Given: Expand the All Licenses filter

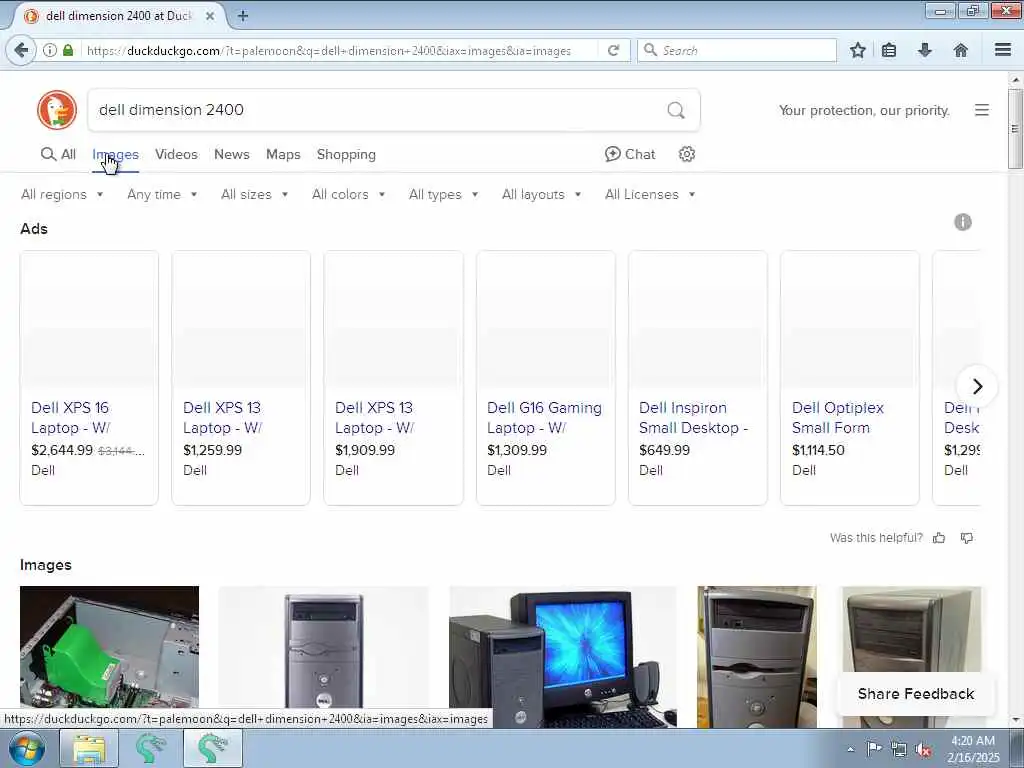Looking at the screenshot, I should (x=650, y=195).
